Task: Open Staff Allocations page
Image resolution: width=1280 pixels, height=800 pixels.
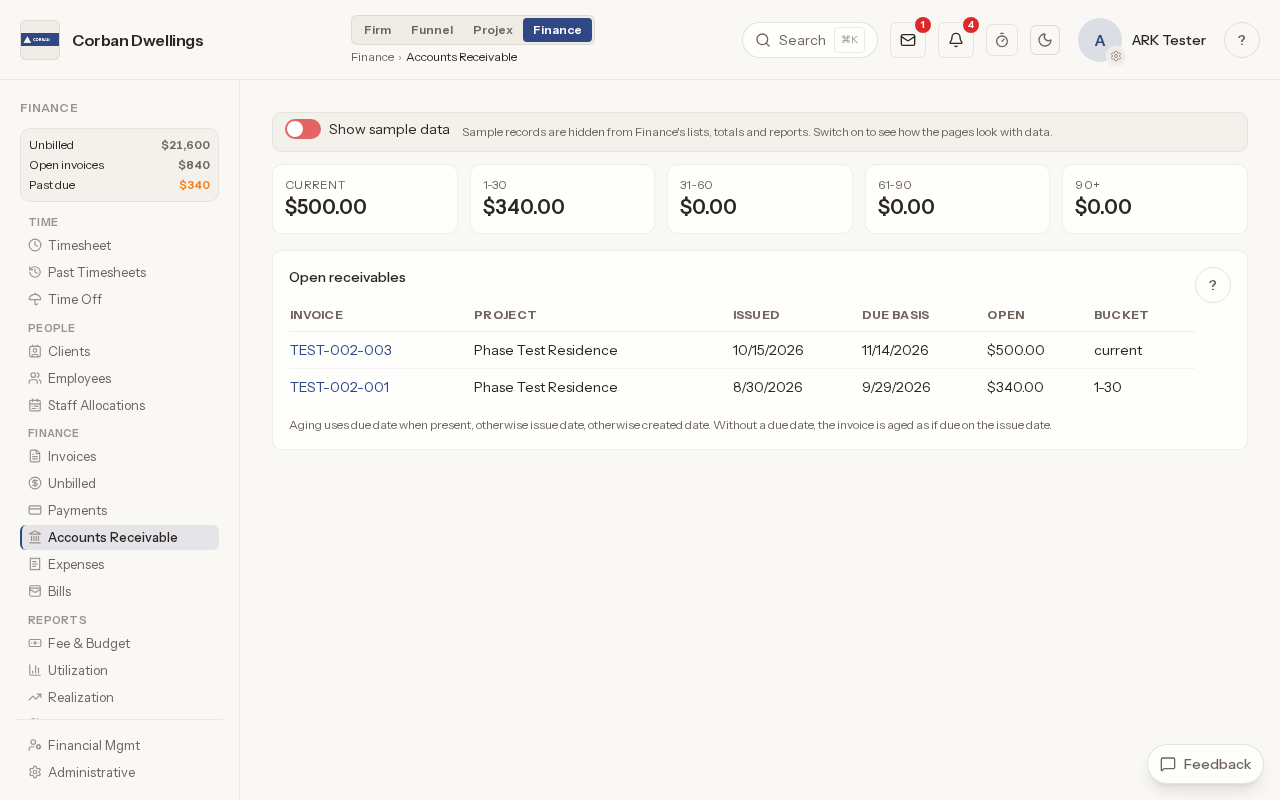Action: pyautogui.click(x=119, y=405)
